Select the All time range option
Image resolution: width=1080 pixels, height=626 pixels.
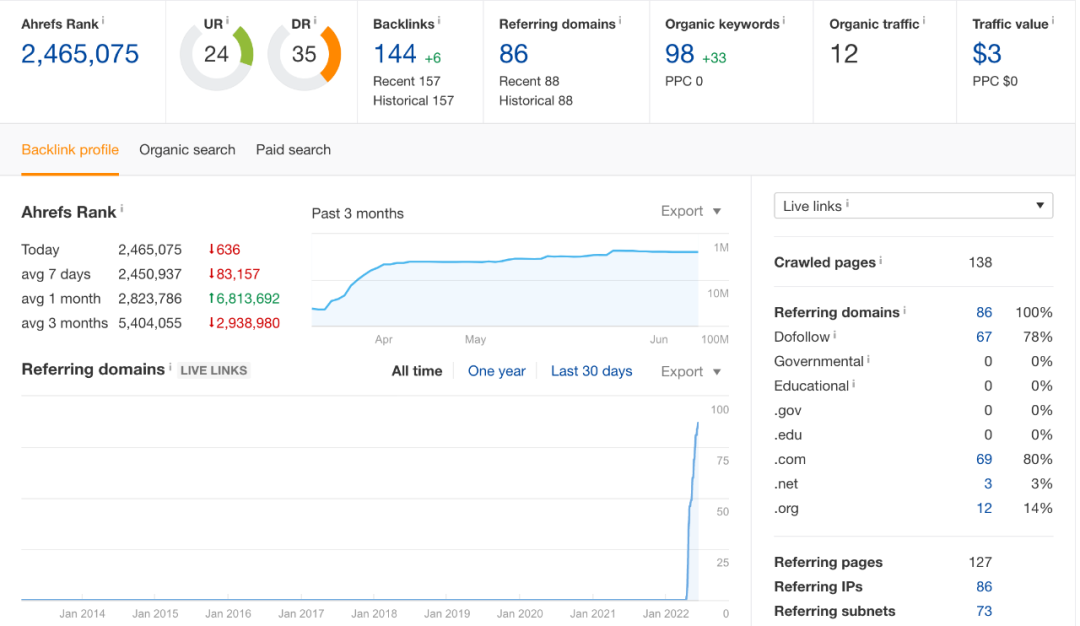click(416, 371)
